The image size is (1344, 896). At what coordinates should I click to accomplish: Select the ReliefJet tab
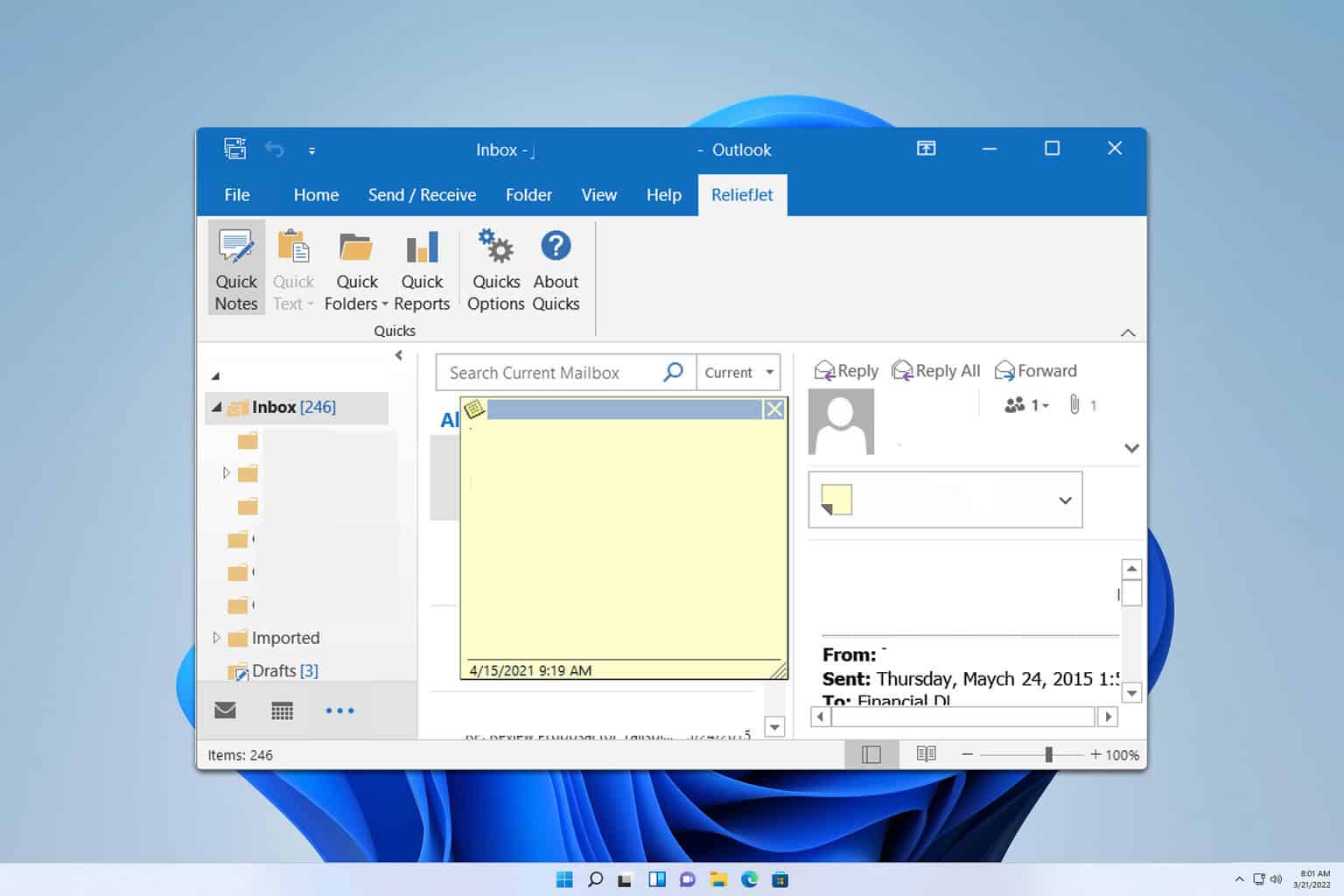click(742, 194)
